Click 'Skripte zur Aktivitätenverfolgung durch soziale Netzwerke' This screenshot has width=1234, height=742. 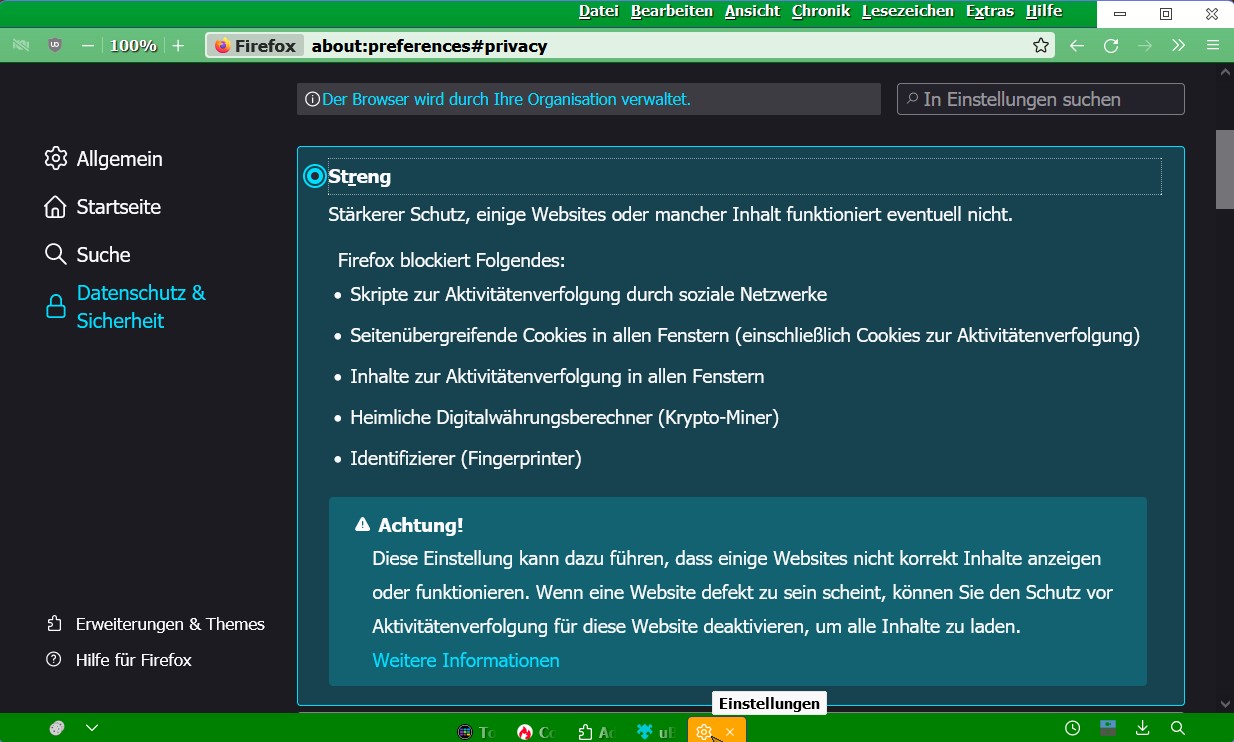[x=588, y=295]
